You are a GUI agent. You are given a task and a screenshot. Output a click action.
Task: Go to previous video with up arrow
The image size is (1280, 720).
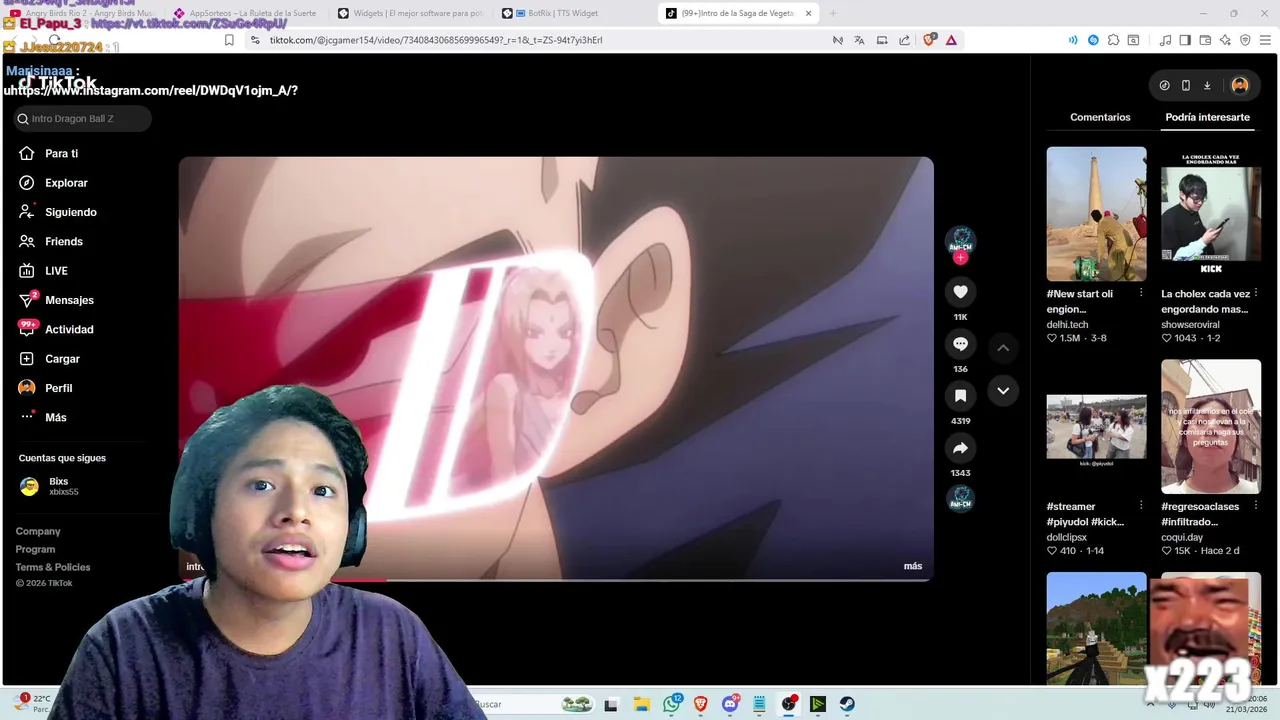pos(1003,347)
